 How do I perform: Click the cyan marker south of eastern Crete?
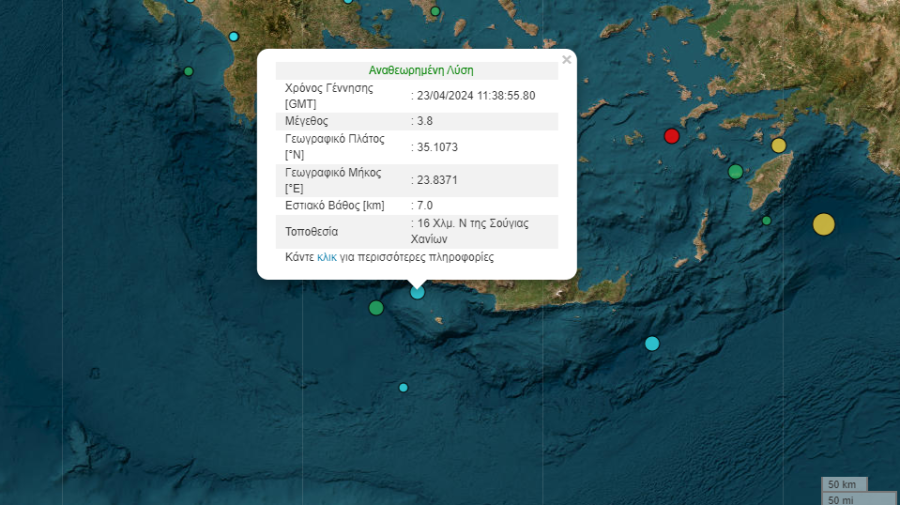(x=652, y=343)
